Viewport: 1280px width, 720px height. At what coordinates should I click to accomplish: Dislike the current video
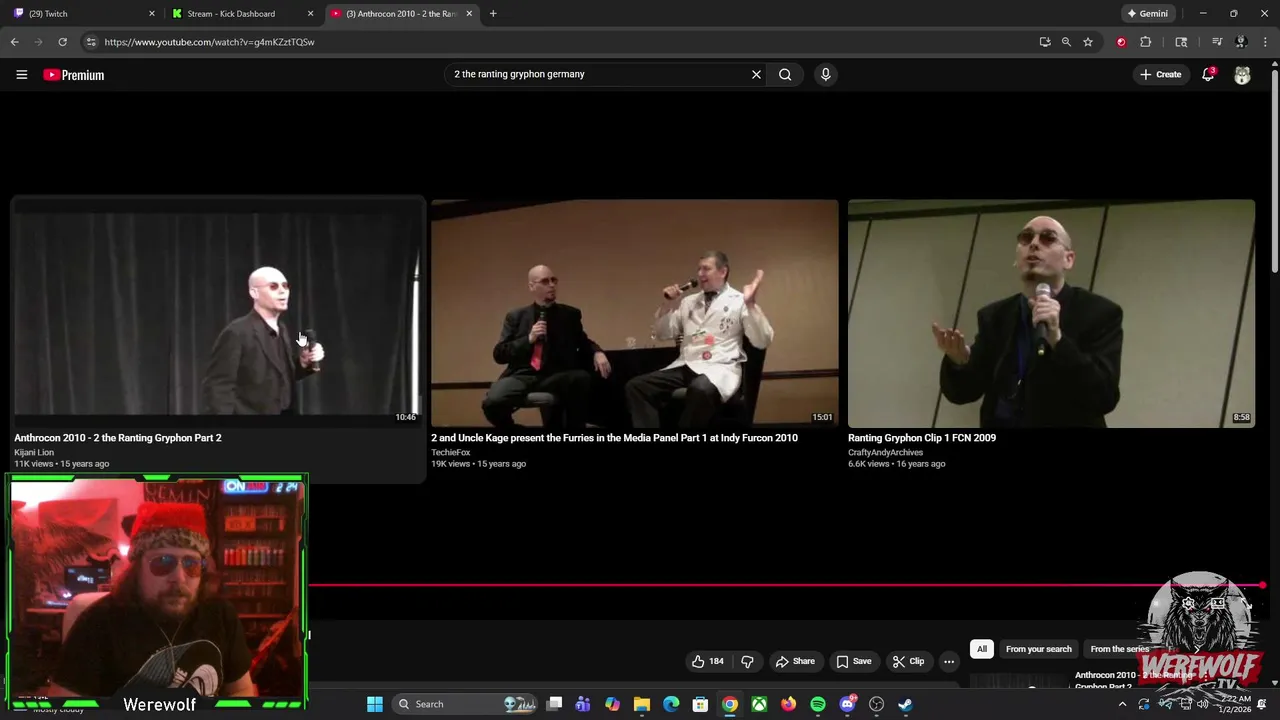[747, 661]
